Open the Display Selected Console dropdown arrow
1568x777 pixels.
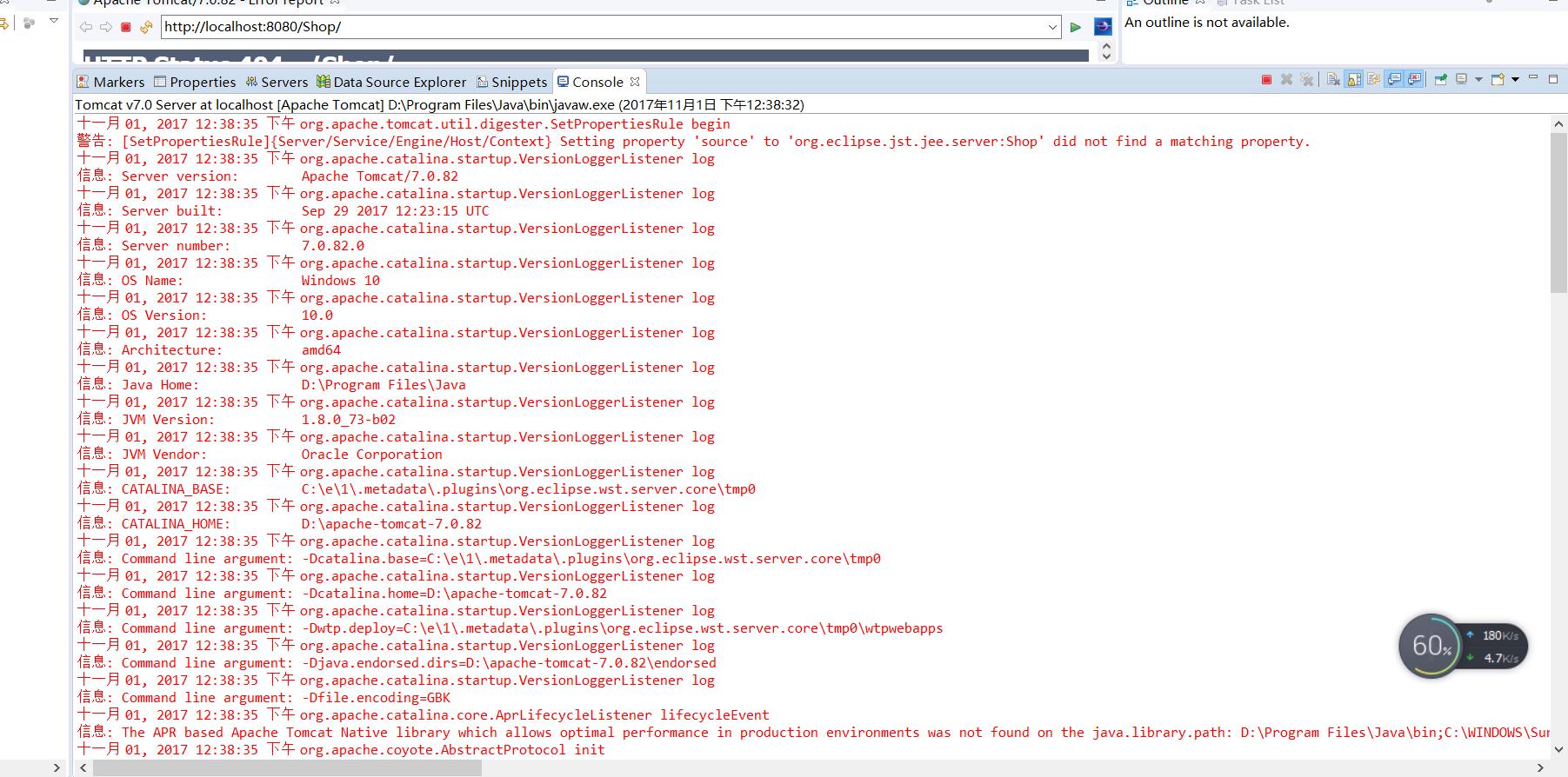click(x=1478, y=79)
